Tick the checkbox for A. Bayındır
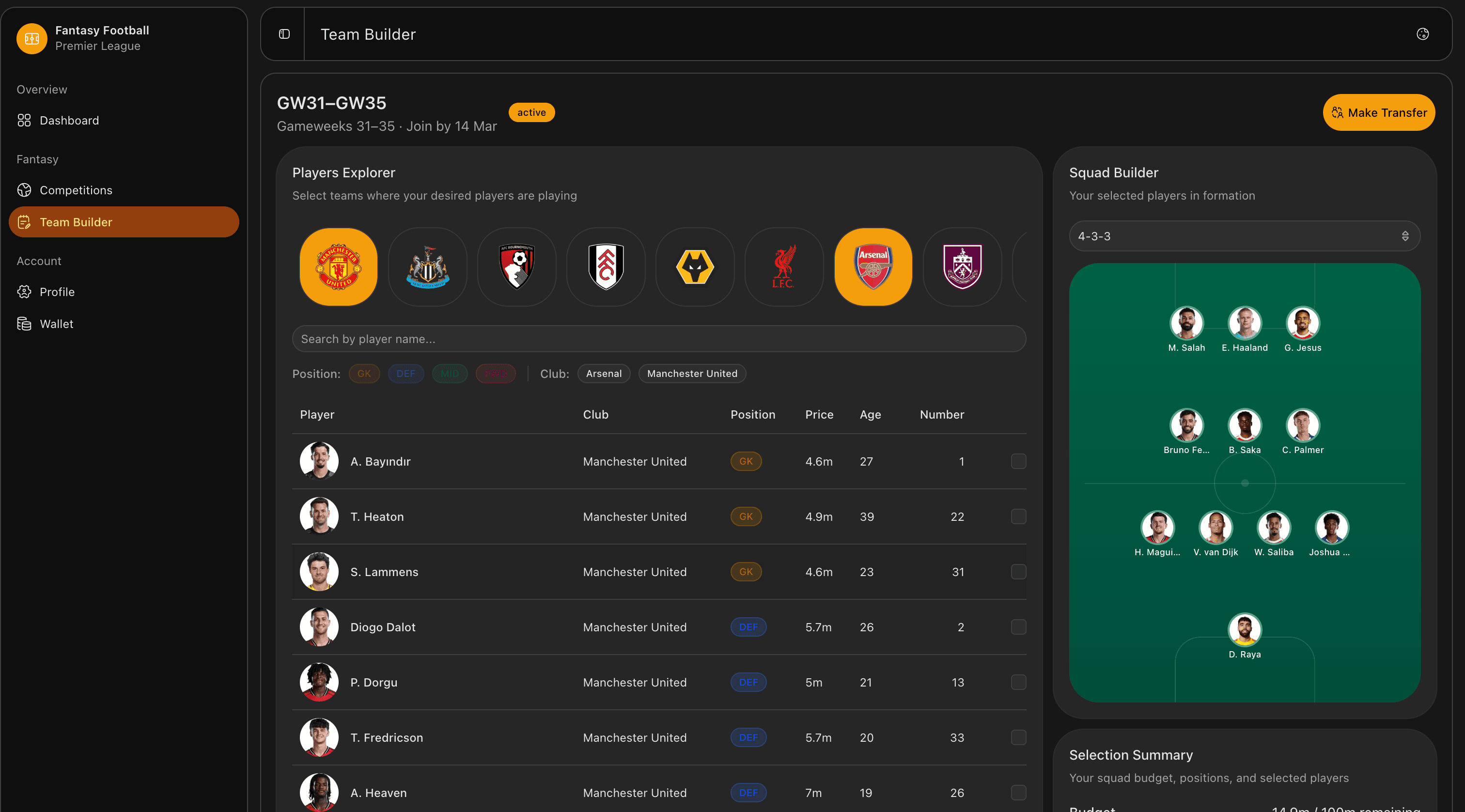This screenshot has height=812, width=1465. pos(1018,461)
